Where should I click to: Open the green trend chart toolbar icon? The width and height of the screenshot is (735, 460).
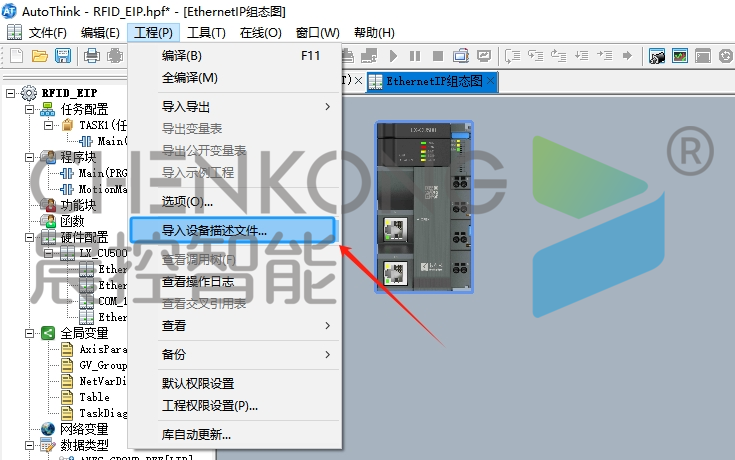tap(680, 56)
